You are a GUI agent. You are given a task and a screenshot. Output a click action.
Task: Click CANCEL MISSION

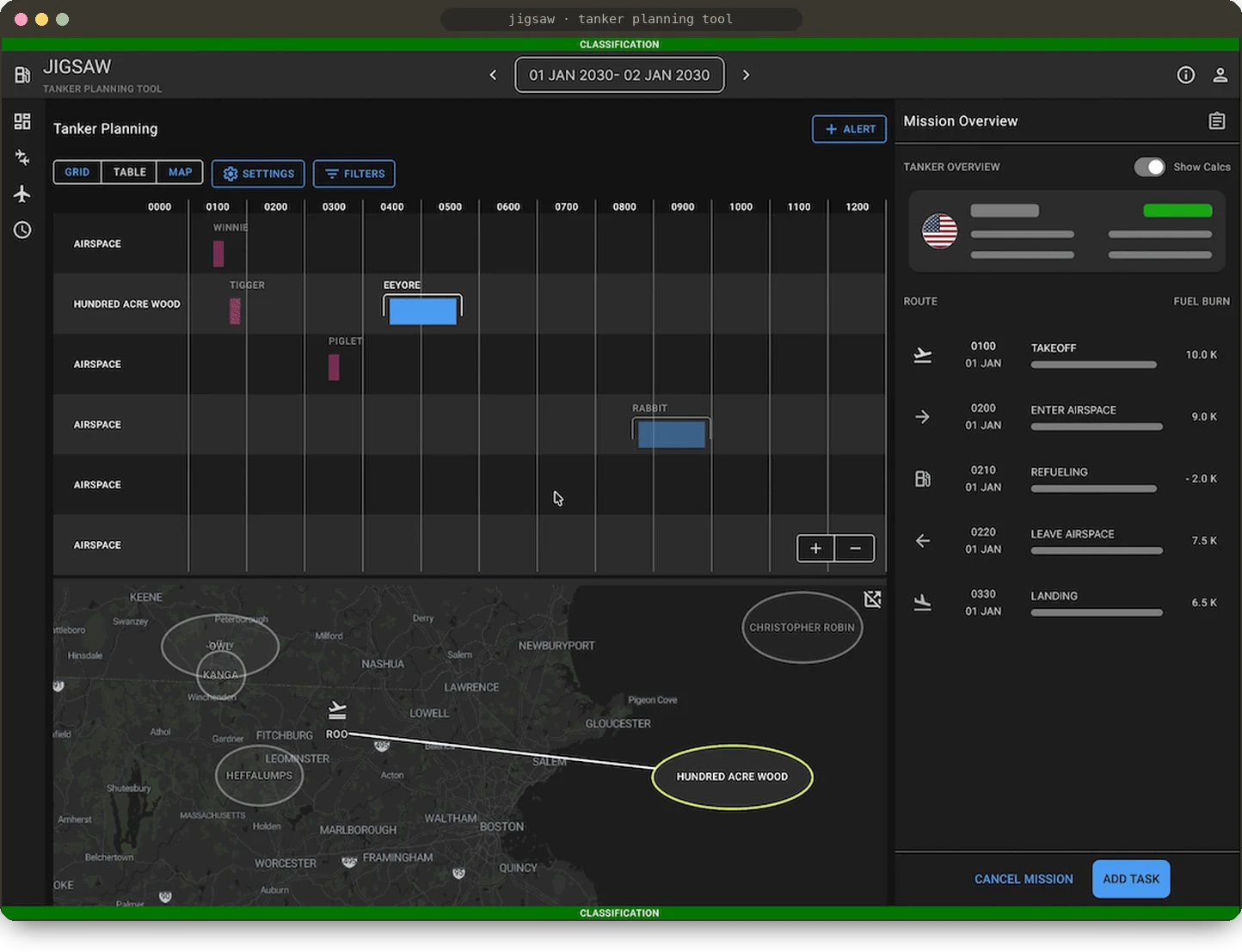coord(1024,879)
